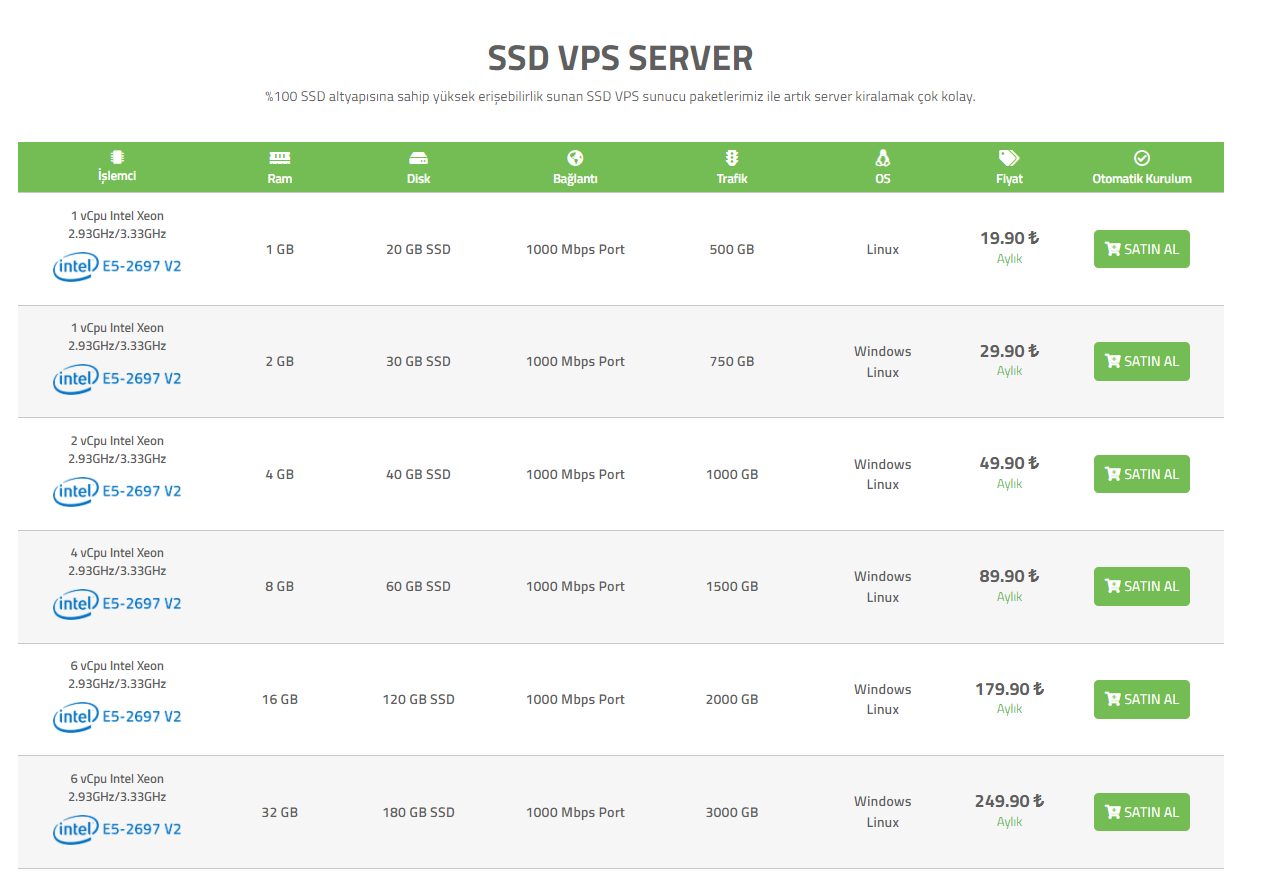
Task: Click the Intel logo in the 32 GB row
Action: point(75,829)
